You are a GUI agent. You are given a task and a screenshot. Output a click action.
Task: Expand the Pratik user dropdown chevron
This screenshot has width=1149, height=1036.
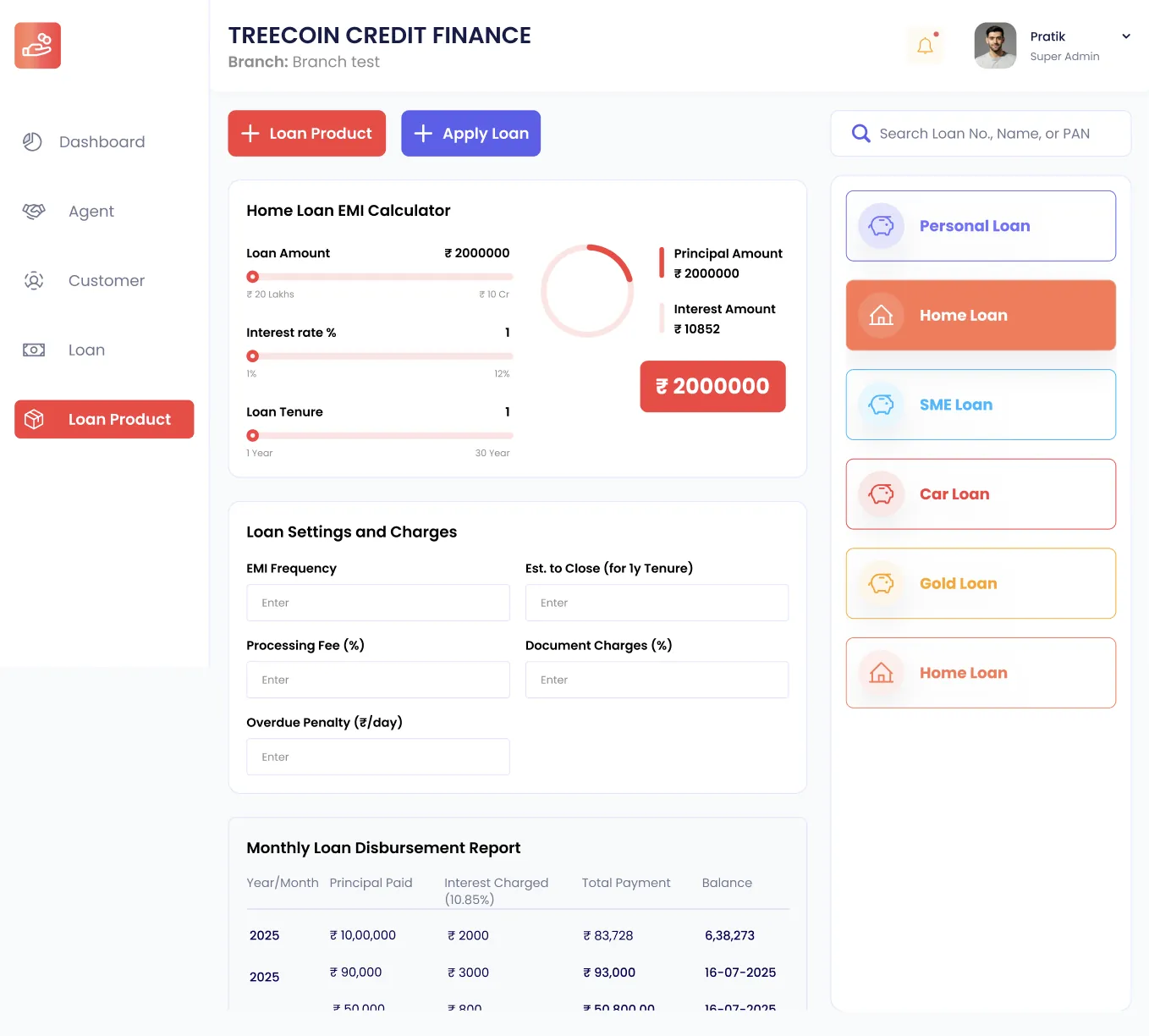point(1126,36)
